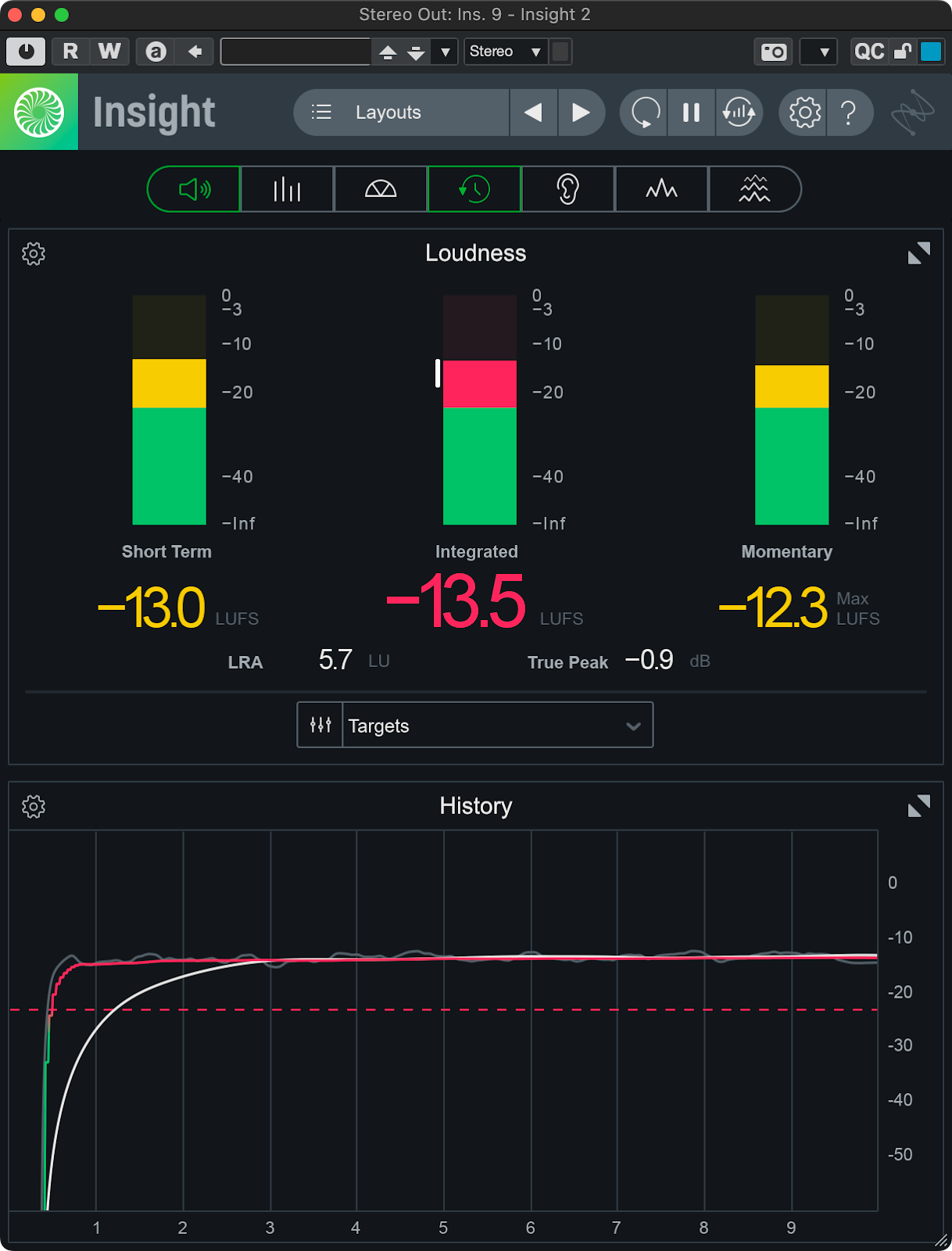Click the Intelligibility ear icon
The image size is (952, 1251).
pos(567,189)
